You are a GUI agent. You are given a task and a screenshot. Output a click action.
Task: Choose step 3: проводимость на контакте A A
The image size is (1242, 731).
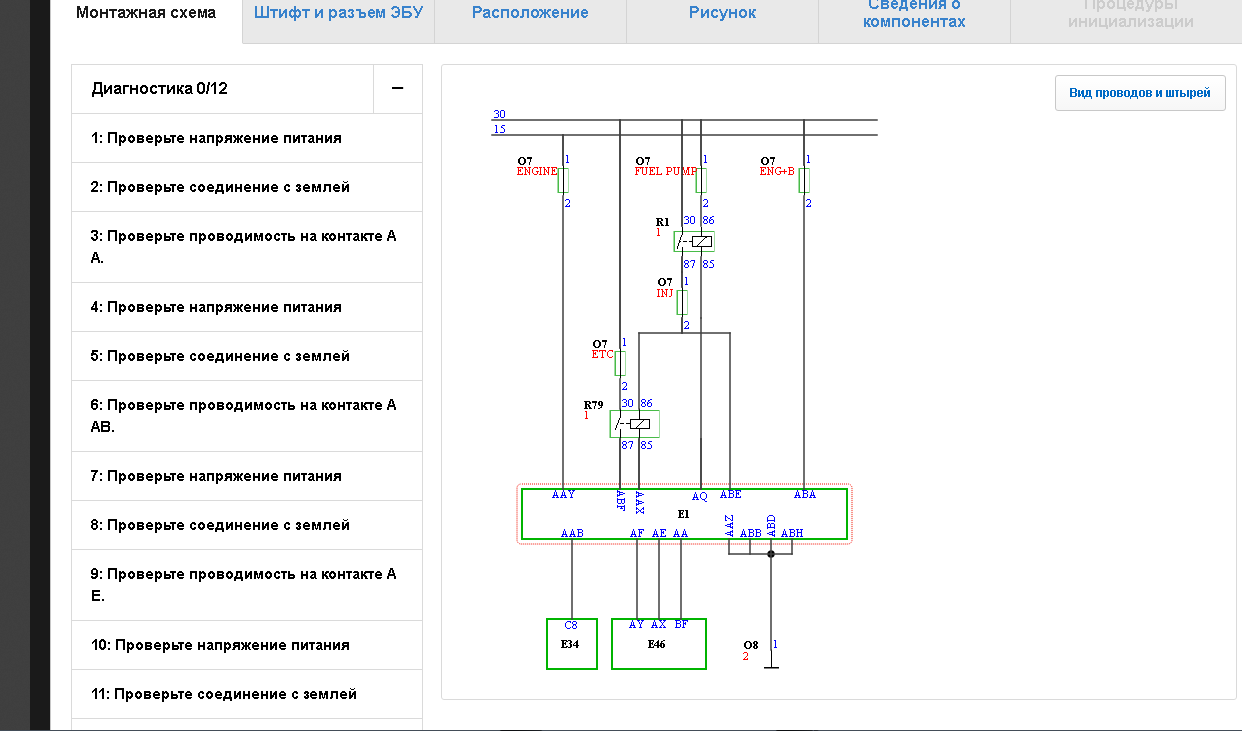[x=247, y=247]
